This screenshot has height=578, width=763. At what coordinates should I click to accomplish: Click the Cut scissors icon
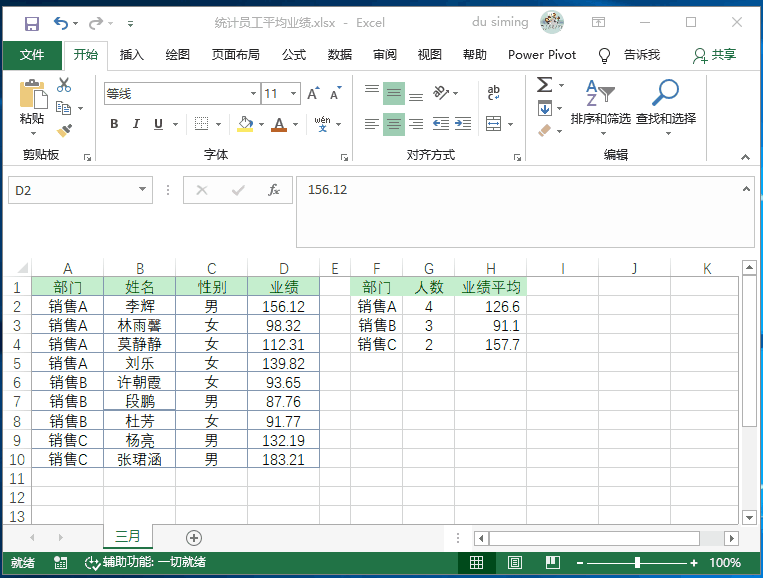coord(65,85)
